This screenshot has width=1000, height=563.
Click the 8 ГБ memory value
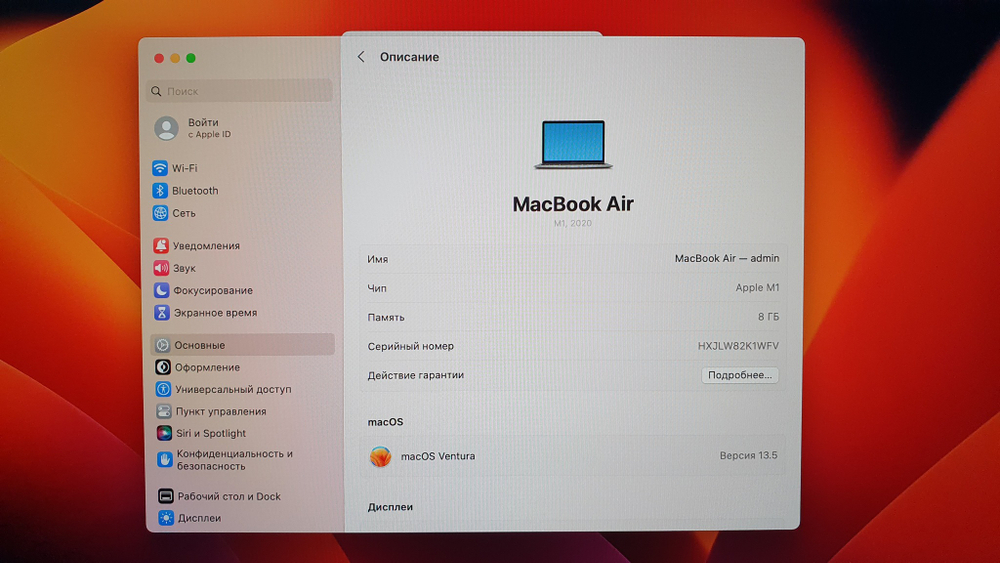tap(768, 316)
